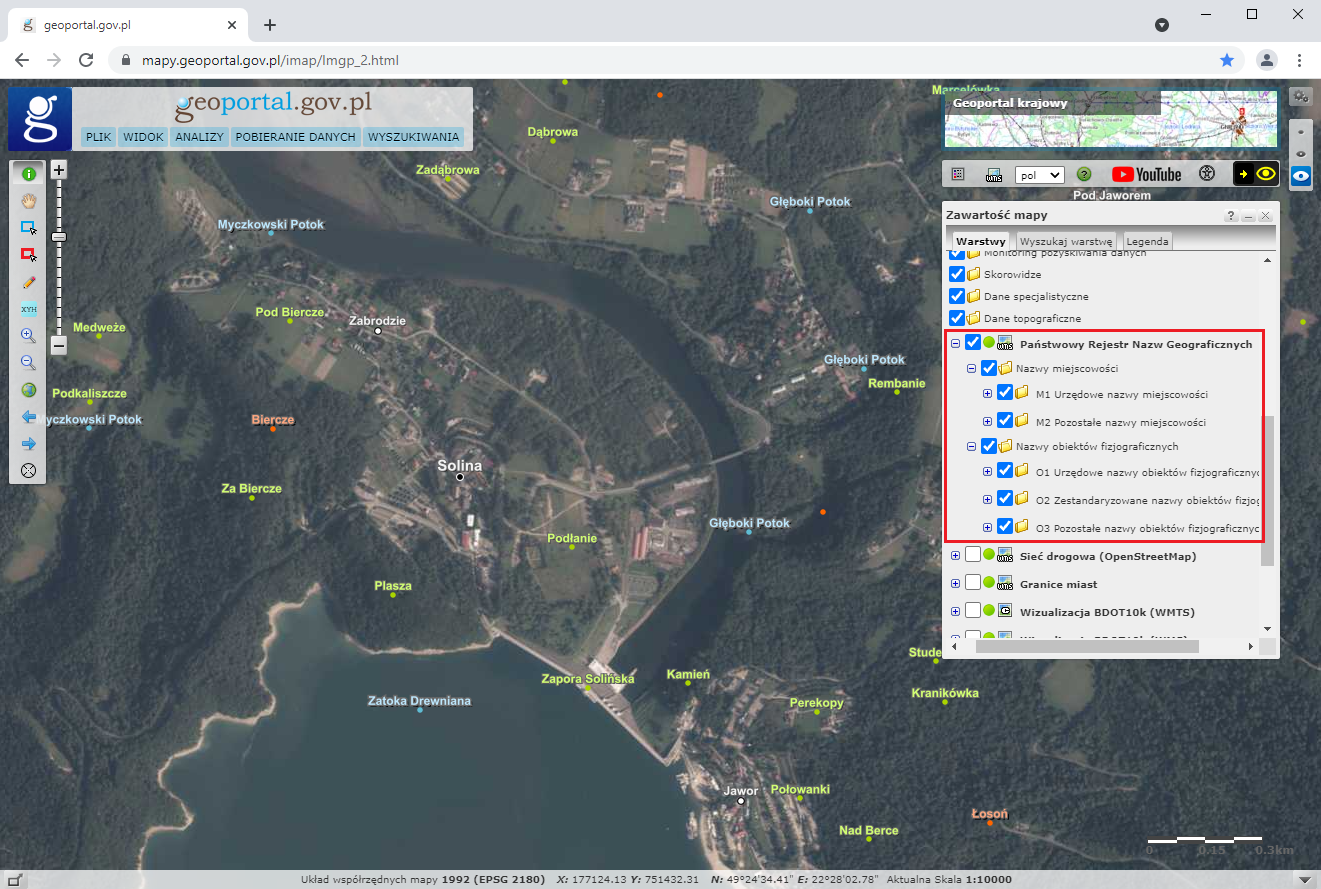The width and height of the screenshot is (1321, 889).
Task: Switch to the Legenda tab
Action: coord(1146,242)
